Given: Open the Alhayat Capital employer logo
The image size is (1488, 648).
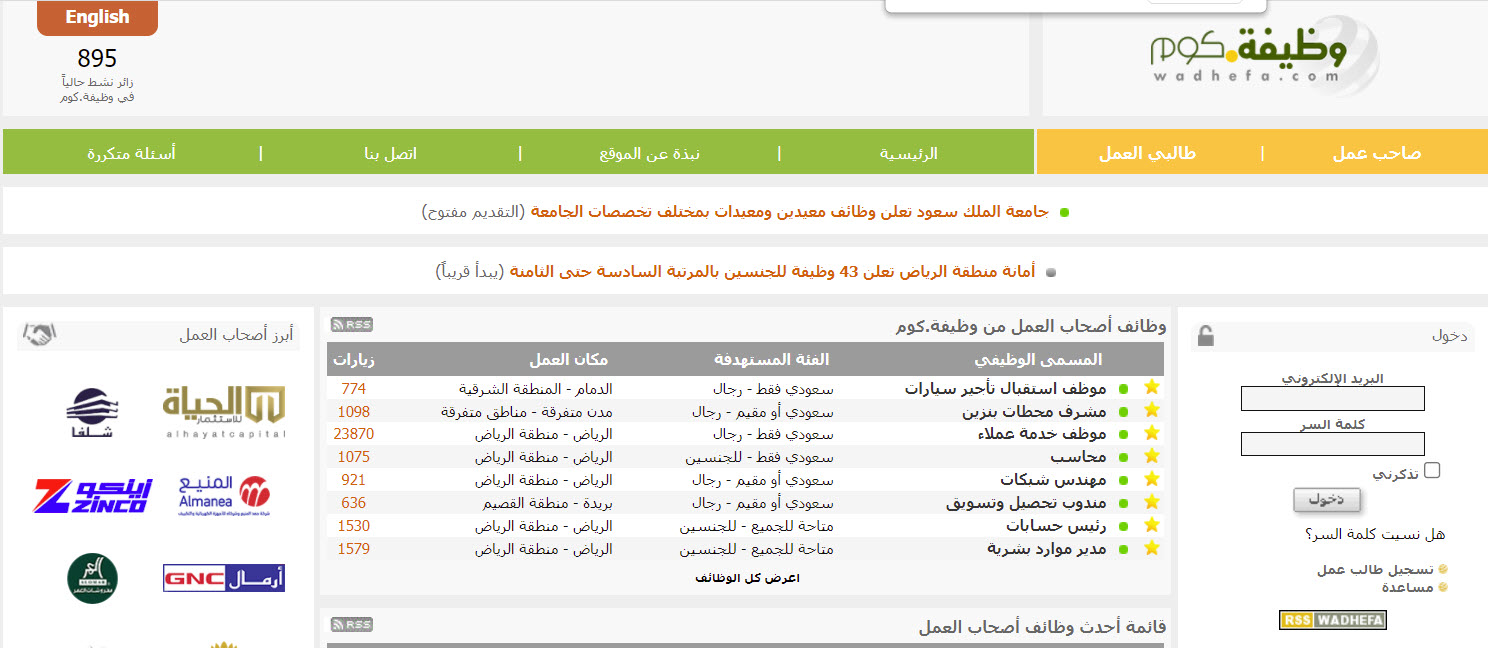Looking at the screenshot, I should coord(224,411).
